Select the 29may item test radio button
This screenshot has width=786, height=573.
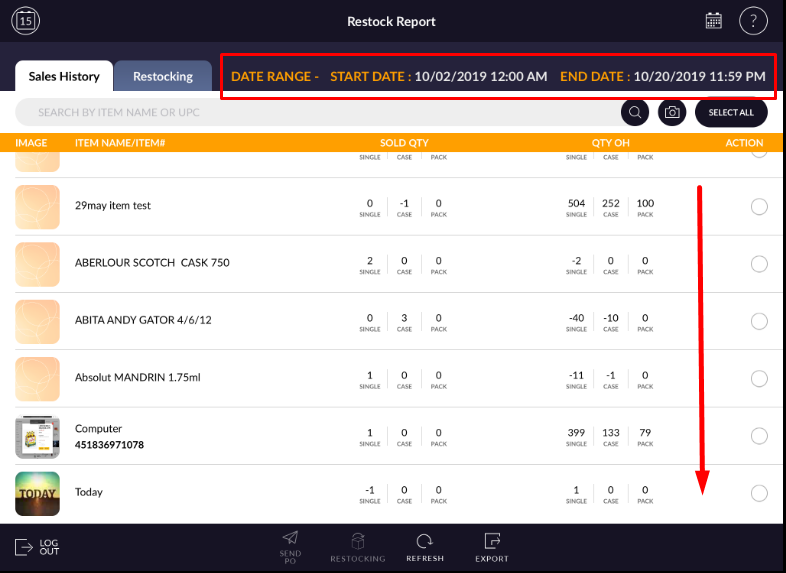pos(759,207)
